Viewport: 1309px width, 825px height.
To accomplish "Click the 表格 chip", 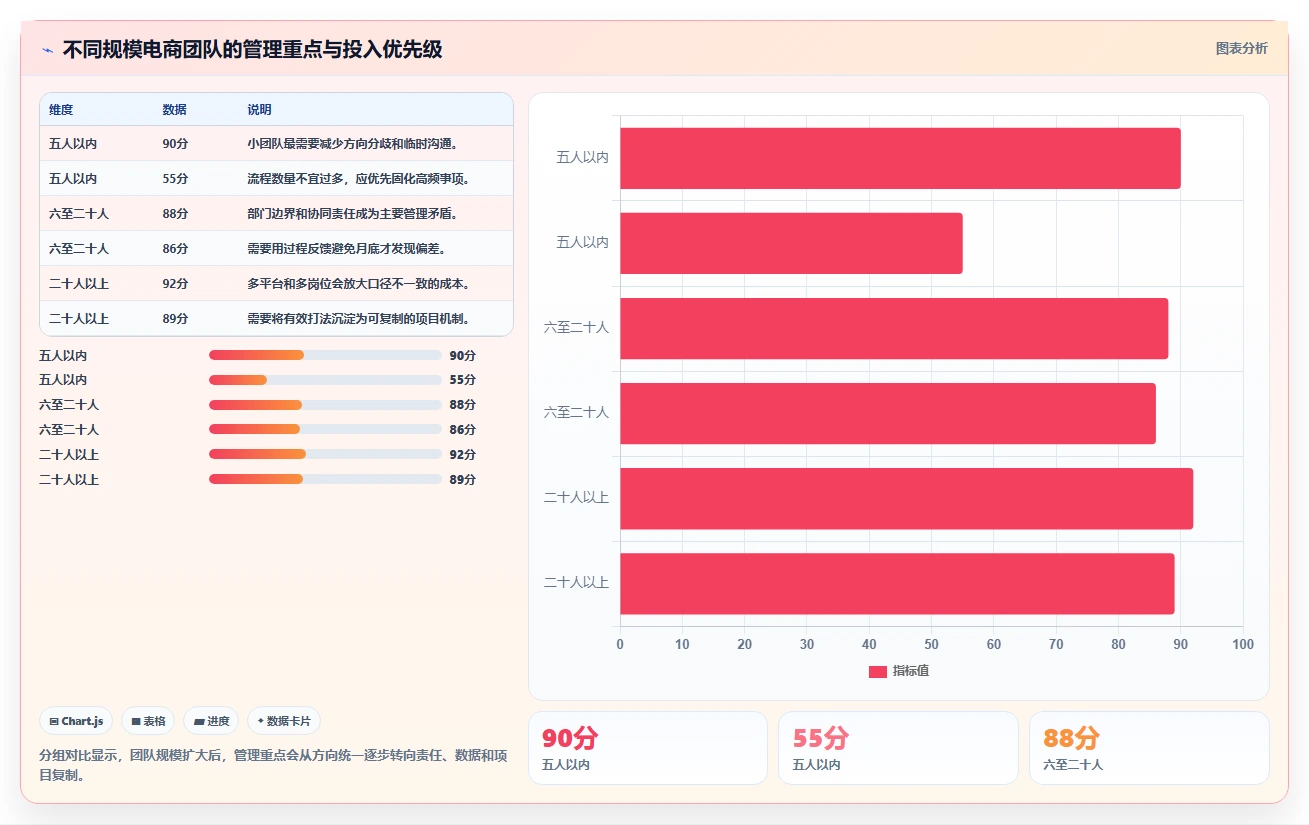I will click(x=148, y=721).
